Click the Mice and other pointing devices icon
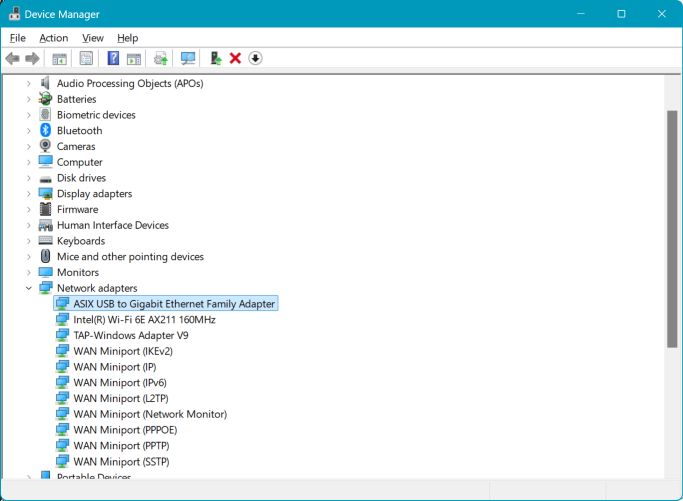 (x=45, y=256)
